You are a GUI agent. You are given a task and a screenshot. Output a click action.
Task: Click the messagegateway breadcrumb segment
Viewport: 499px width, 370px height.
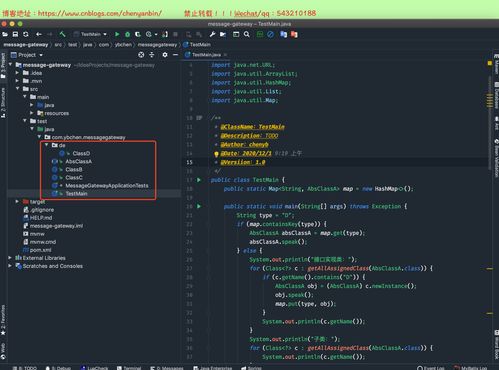point(157,45)
